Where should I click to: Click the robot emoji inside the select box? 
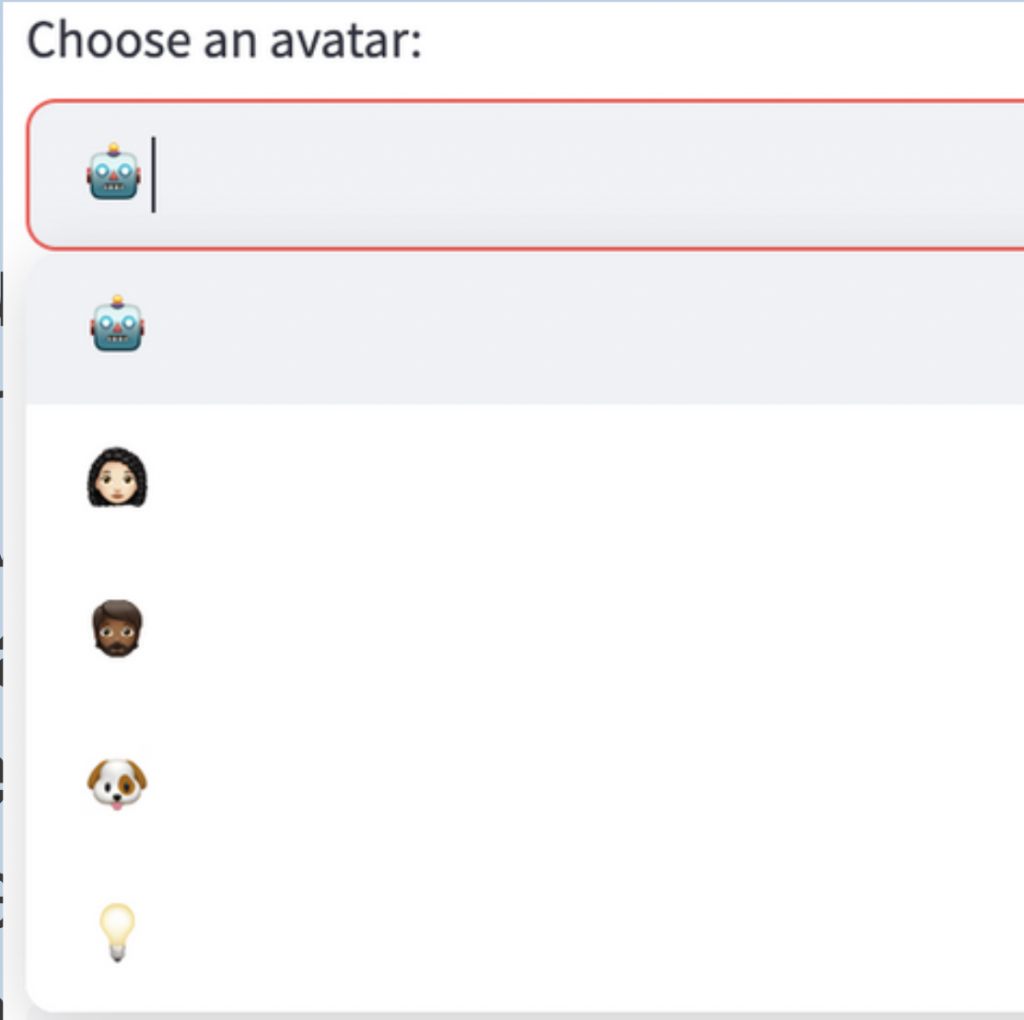pos(114,172)
